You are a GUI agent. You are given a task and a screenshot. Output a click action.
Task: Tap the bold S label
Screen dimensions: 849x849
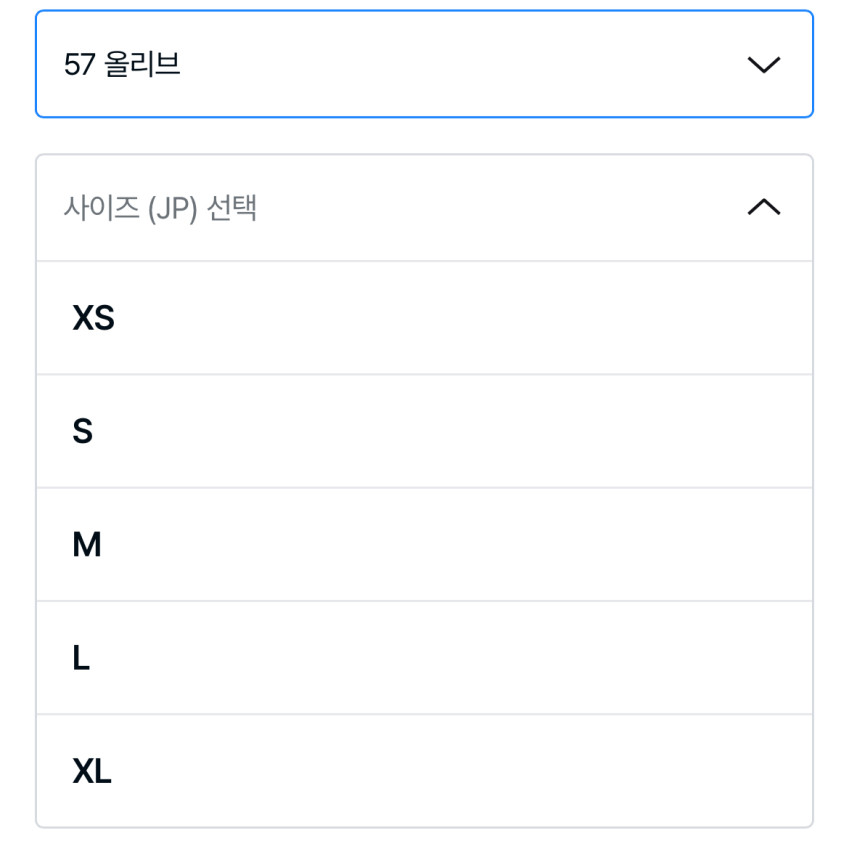[x=82, y=431]
